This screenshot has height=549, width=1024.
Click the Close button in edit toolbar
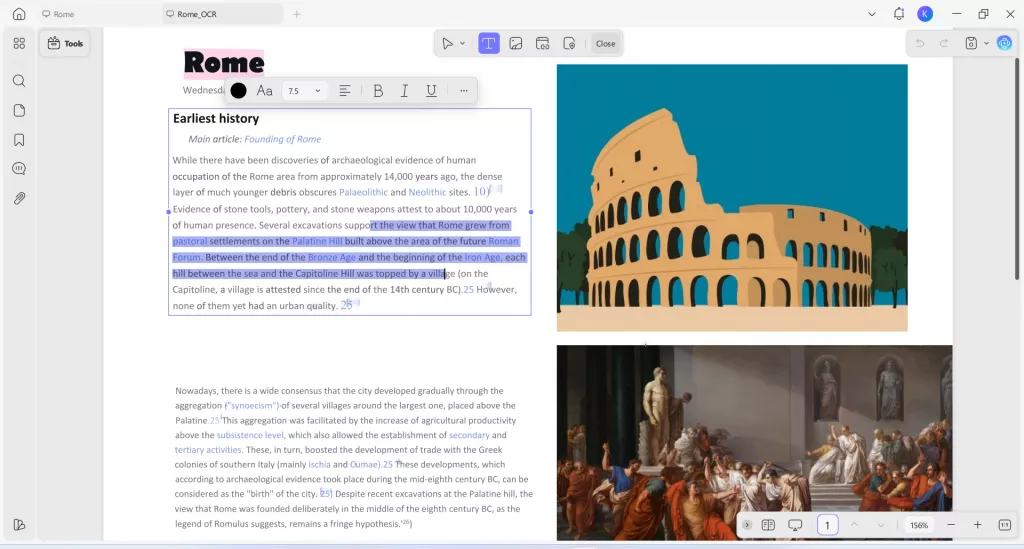(x=605, y=43)
